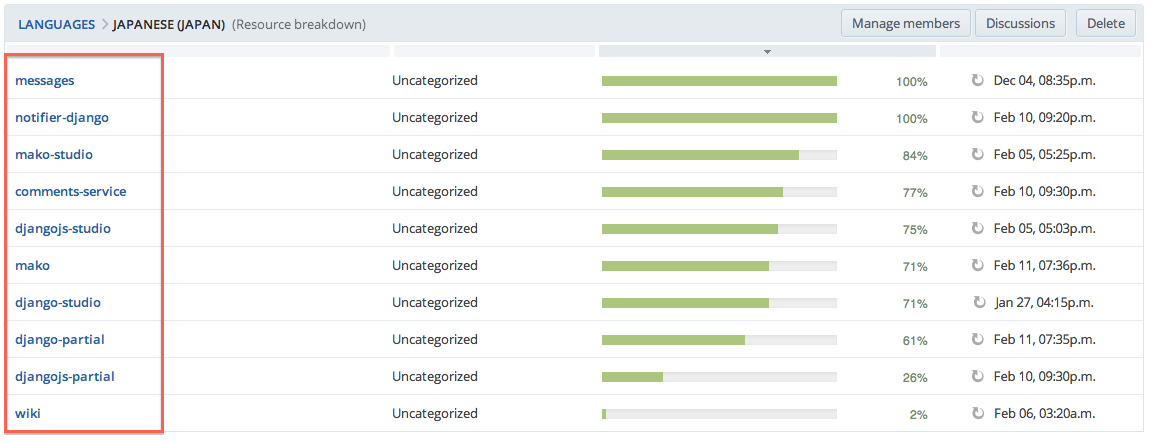Click refresh icon in django-studio row

[979, 303]
